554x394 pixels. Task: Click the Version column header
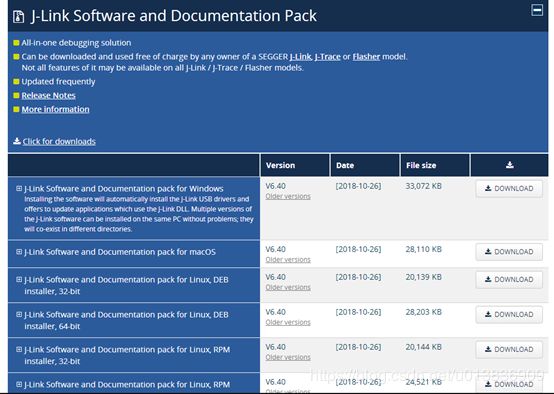click(295, 165)
